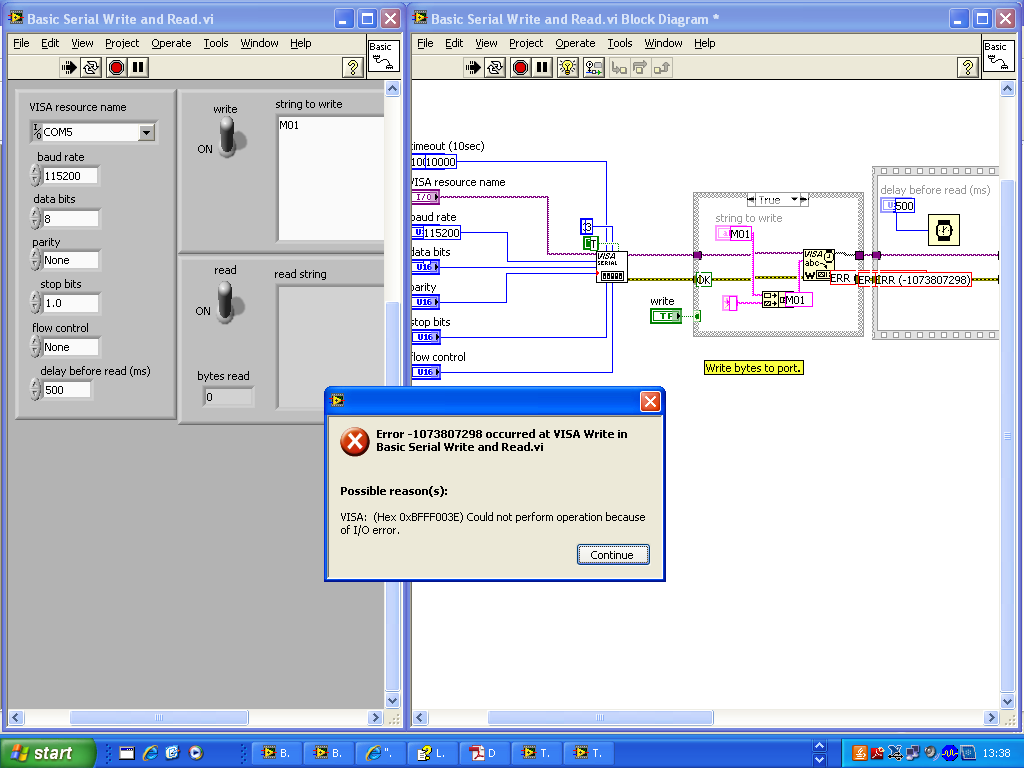
Task: Close the error dialog with X
Action: (x=650, y=402)
